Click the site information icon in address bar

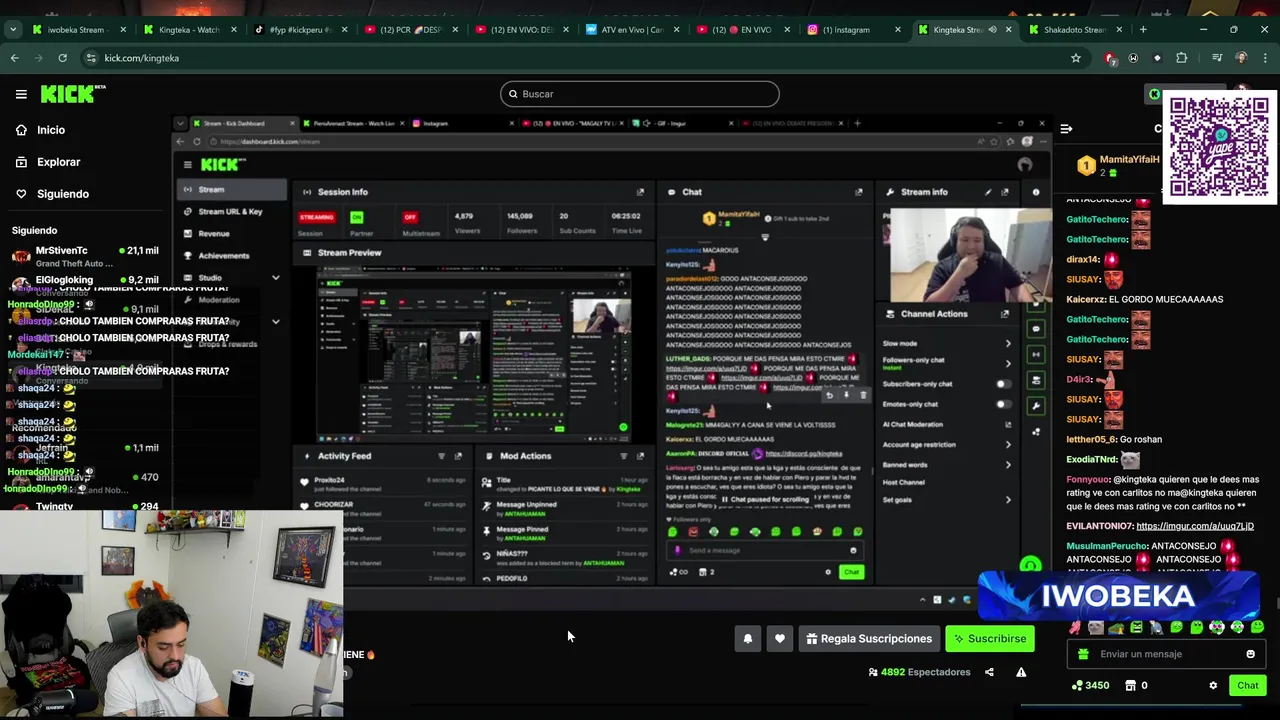pyautogui.click(x=91, y=58)
